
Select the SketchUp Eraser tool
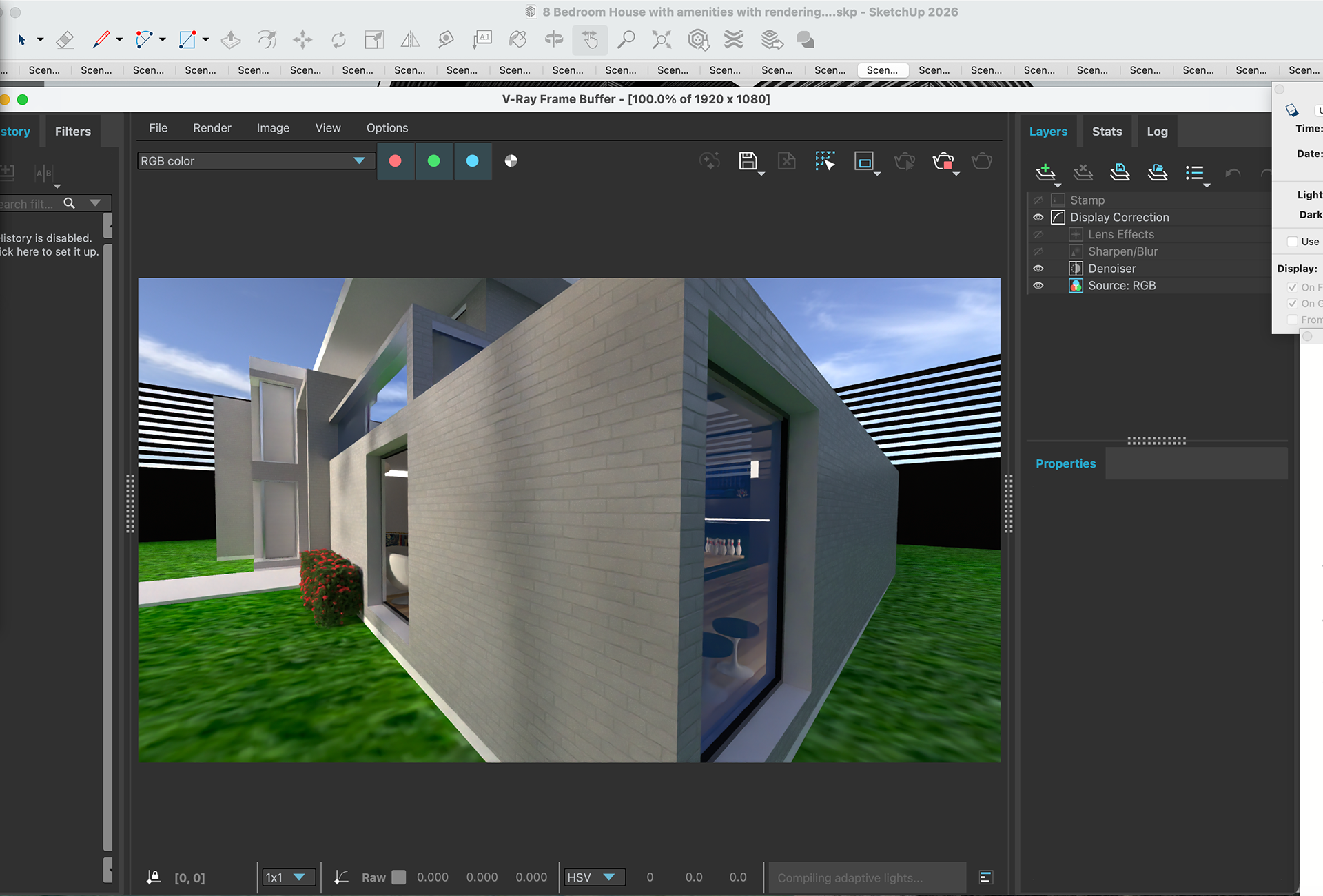pyautogui.click(x=65, y=40)
